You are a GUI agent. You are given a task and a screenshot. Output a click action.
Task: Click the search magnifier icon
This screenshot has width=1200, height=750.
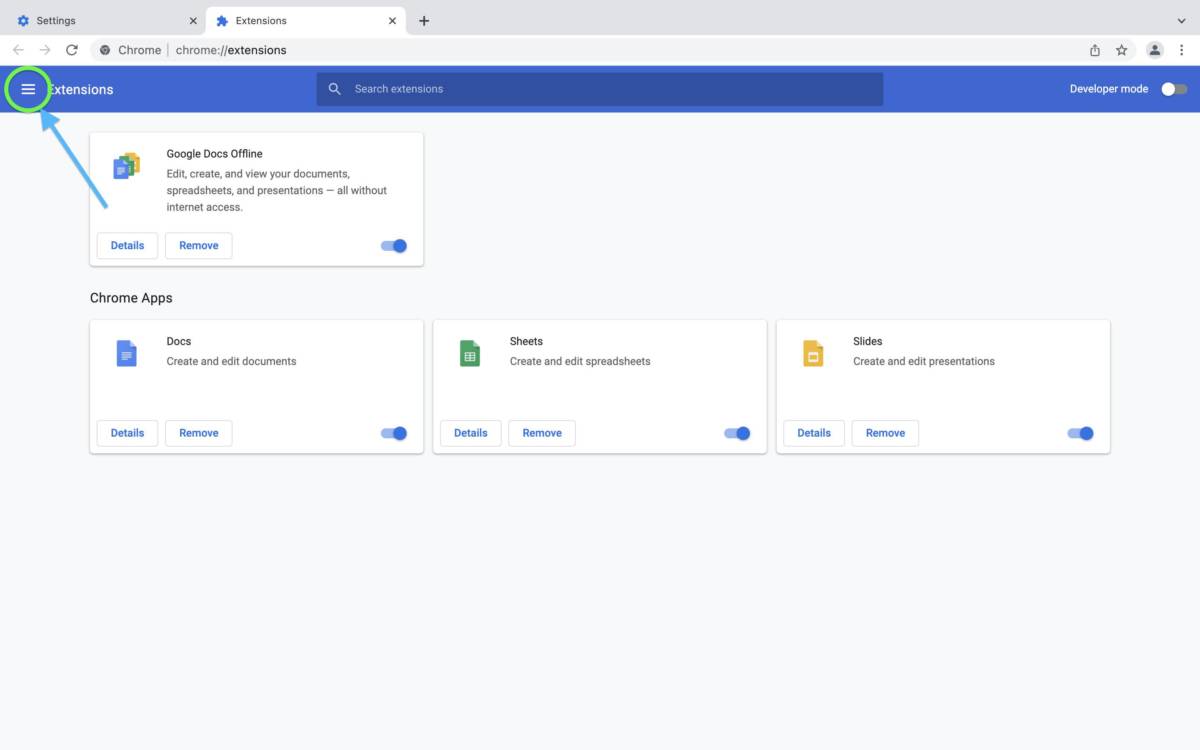click(x=335, y=89)
